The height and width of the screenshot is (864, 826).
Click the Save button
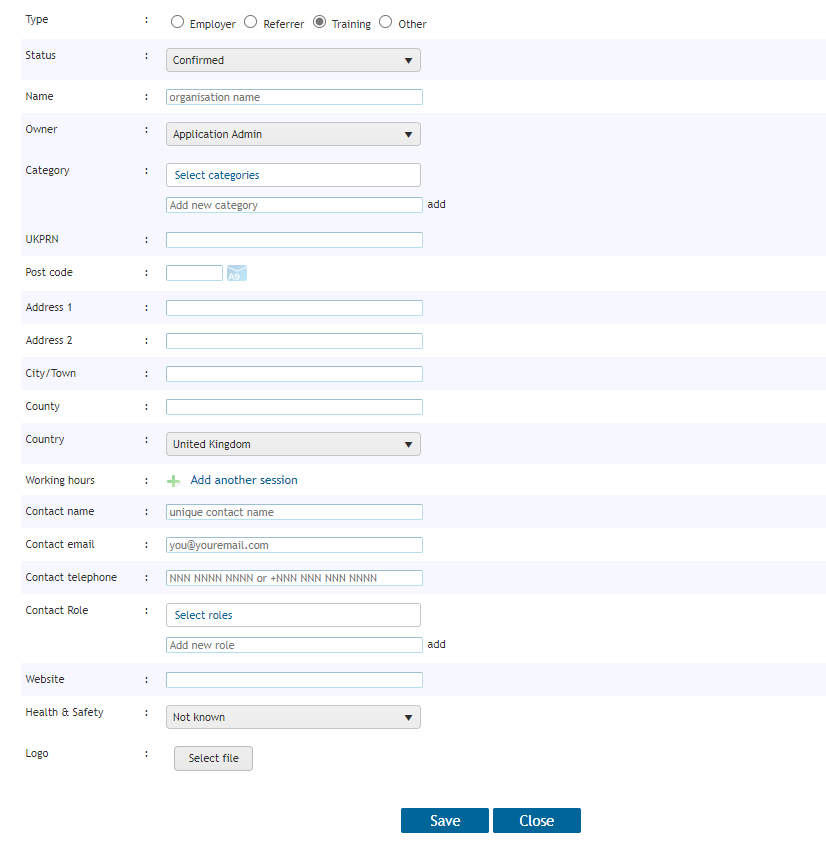tap(445, 820)
